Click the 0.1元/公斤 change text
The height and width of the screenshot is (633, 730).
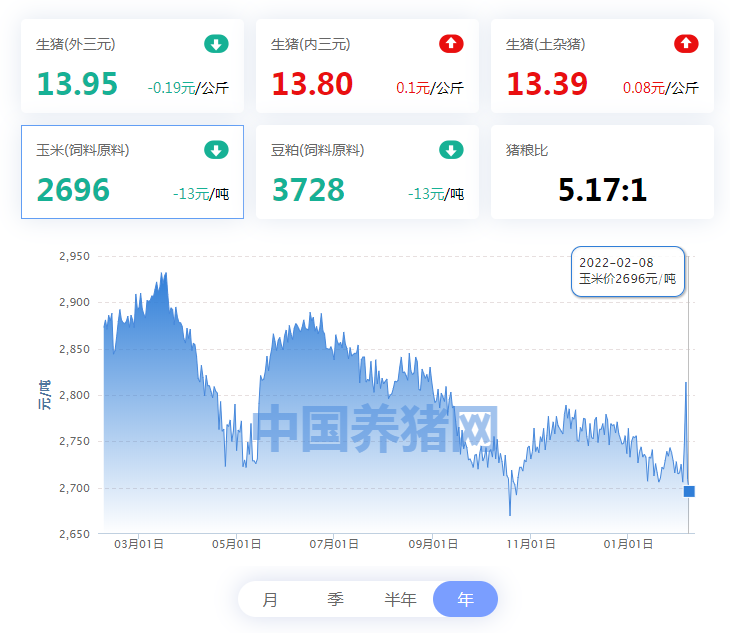pyautogui.click(x=430, y=88)
